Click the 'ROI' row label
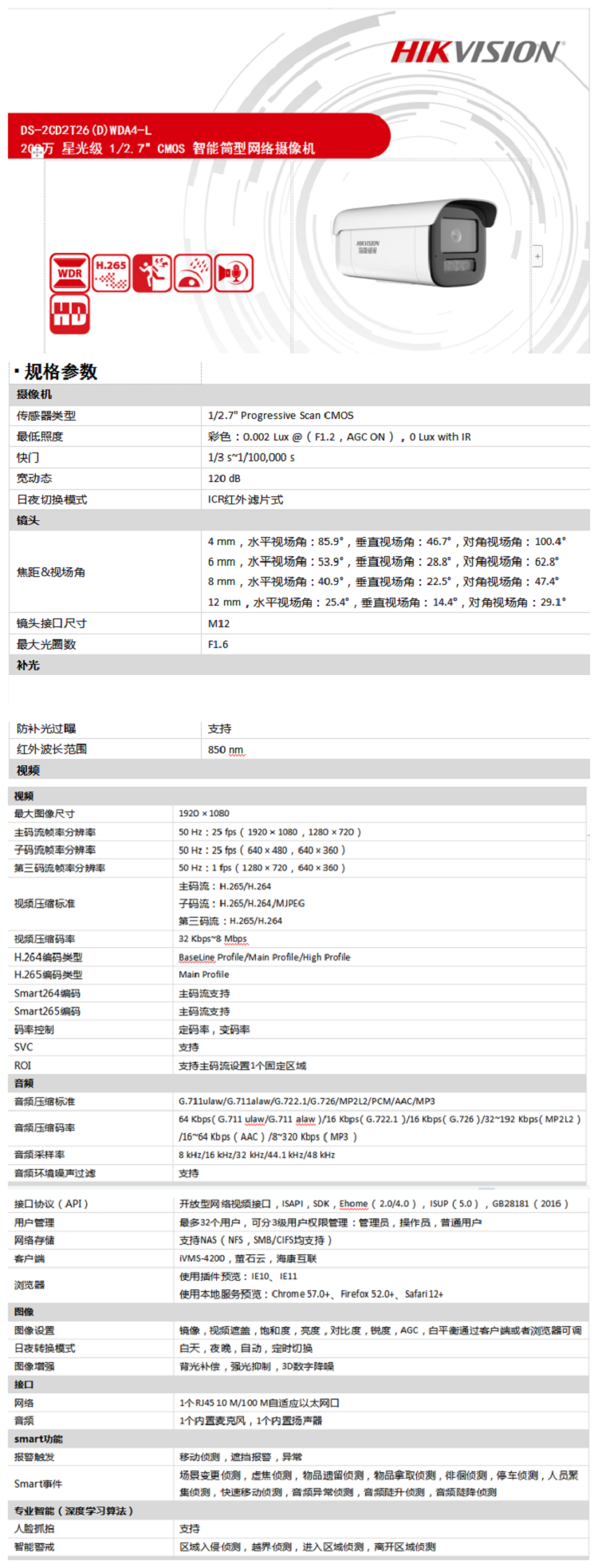The height and width of the screenshot is (1568, 598). [23, 1065]
